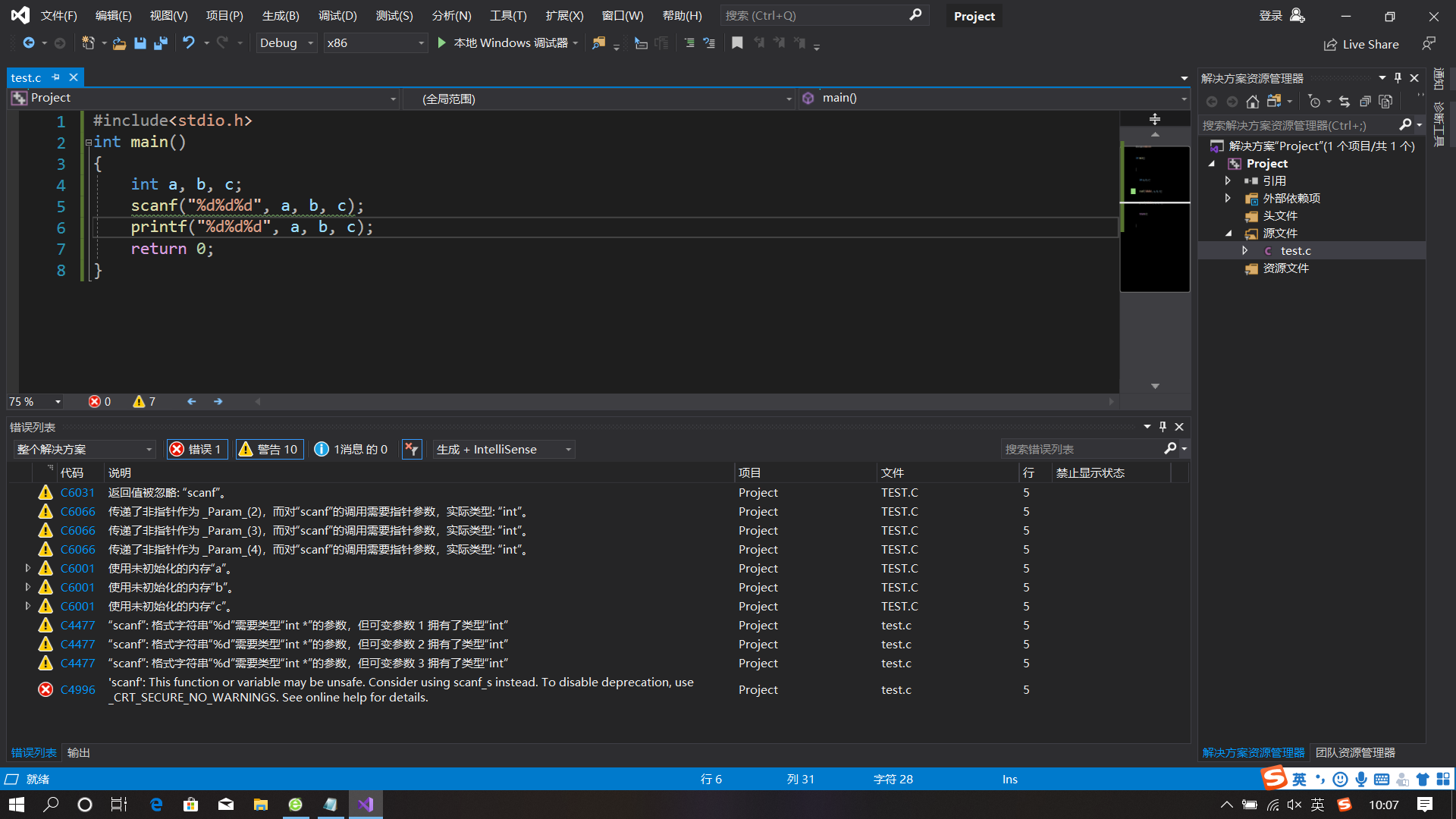This screenshot has height=819, width=1456.
Task: Click the sync with active document icon
Action: (x=1345, y=101)
